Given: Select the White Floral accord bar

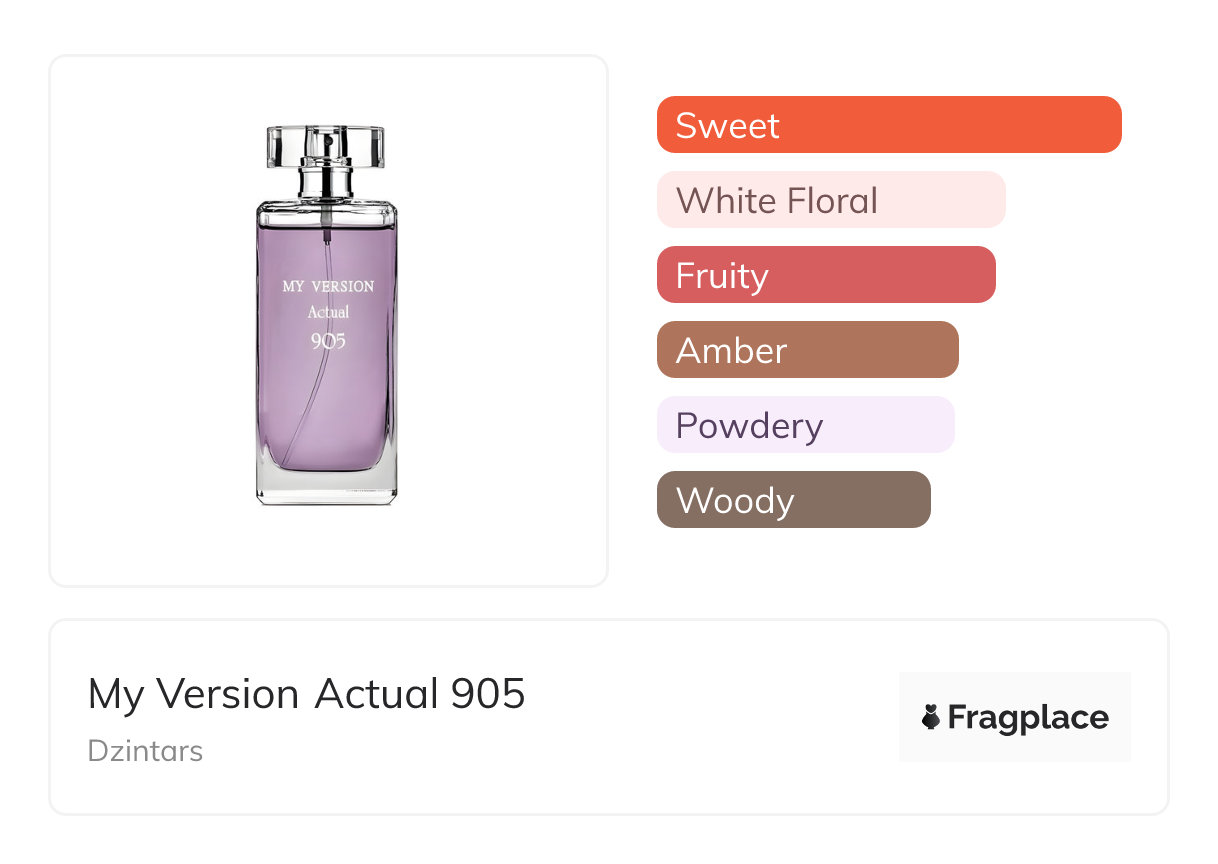Looking at the screenshot, I should click(830, 200).
